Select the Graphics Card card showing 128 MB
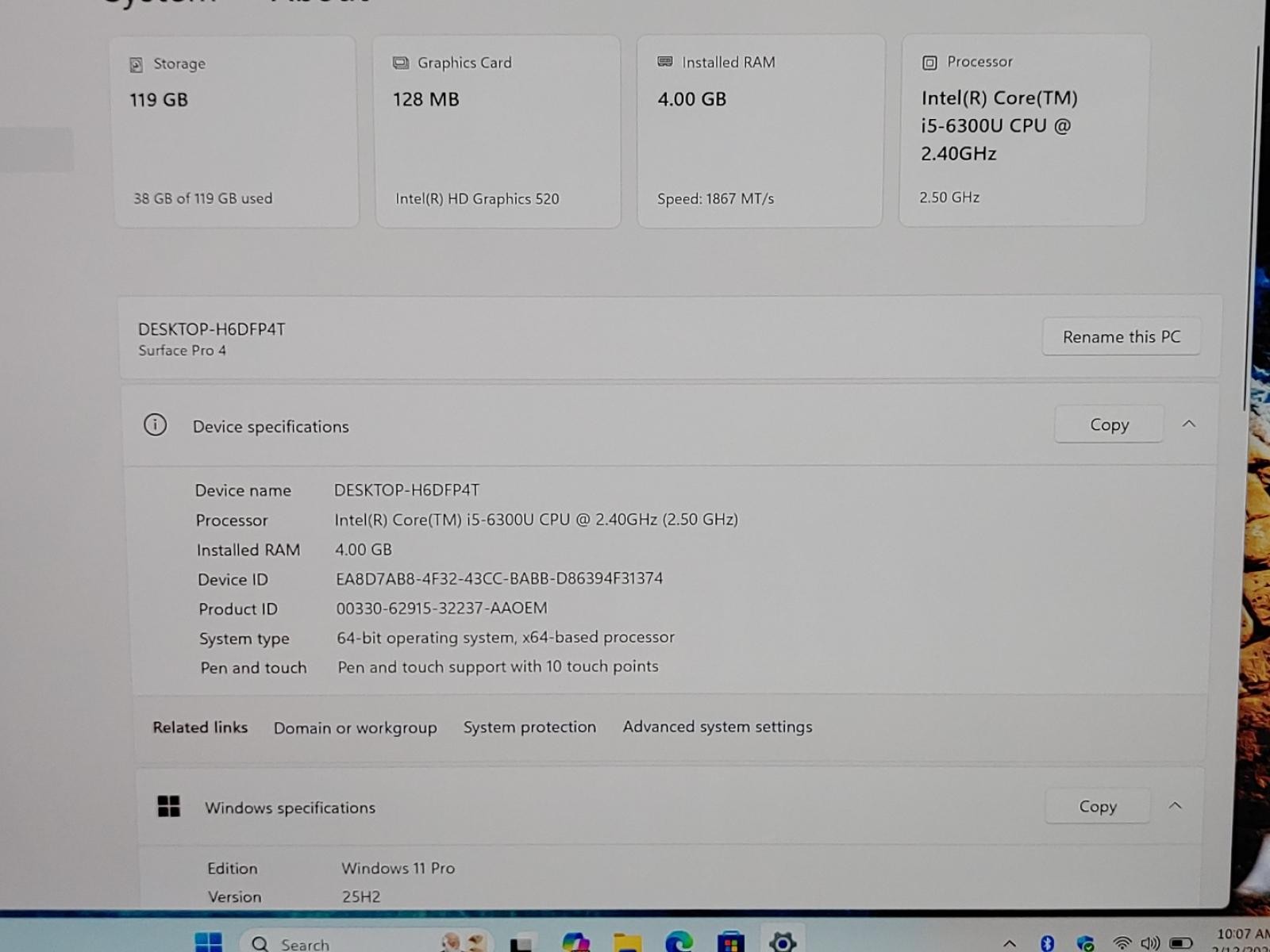The width and height of the screenshot is (1270, 952). (x=498, y=132)
